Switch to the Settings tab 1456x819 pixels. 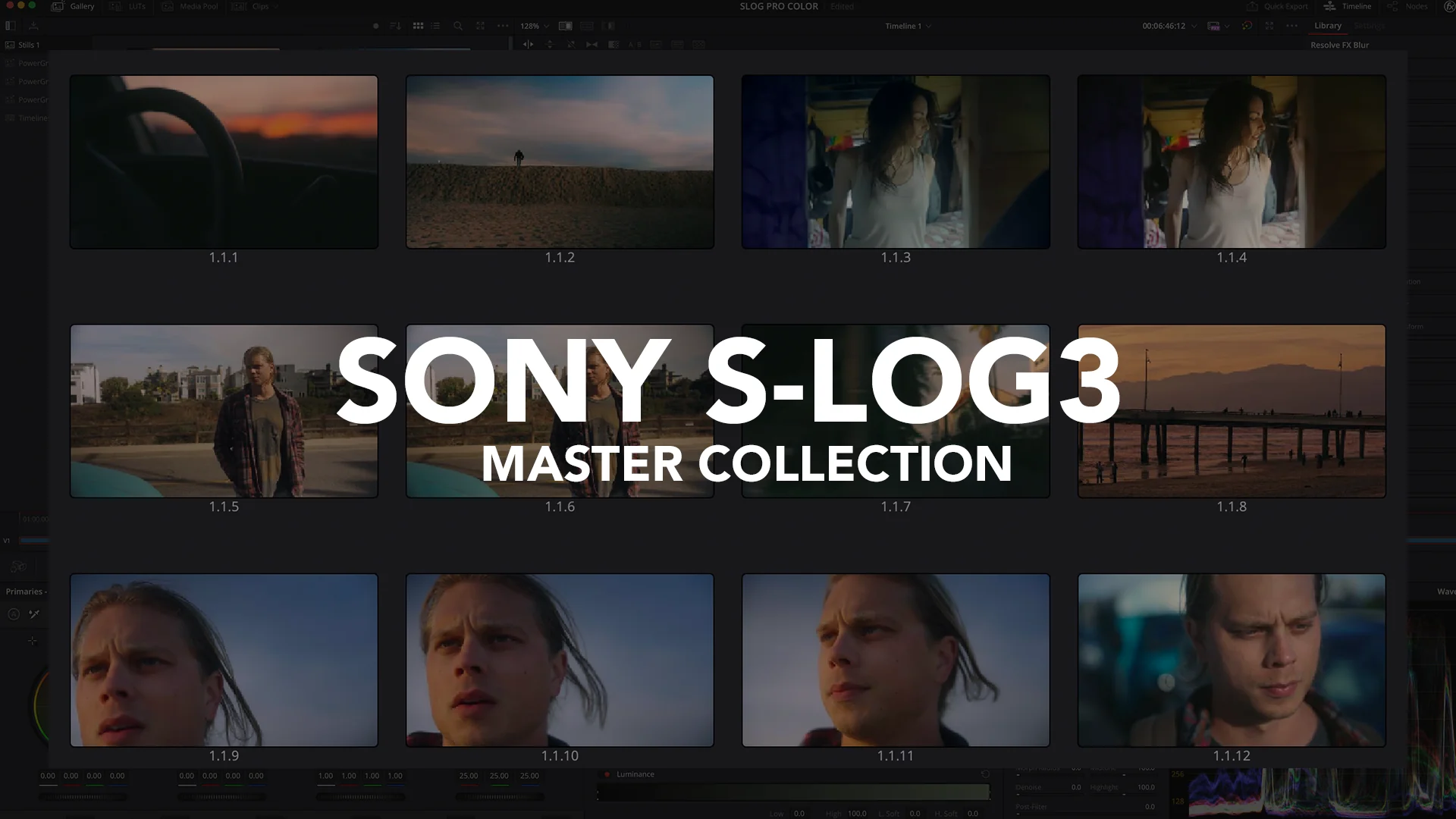1370,26
